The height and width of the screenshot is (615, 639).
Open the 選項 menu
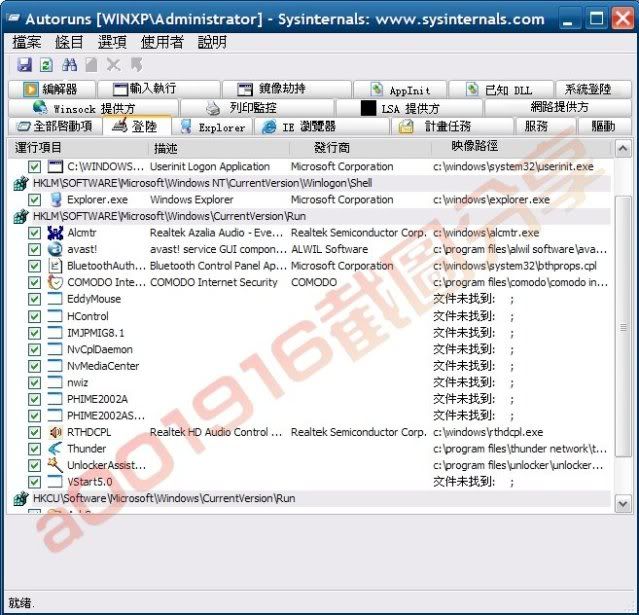tap(112, 42)
